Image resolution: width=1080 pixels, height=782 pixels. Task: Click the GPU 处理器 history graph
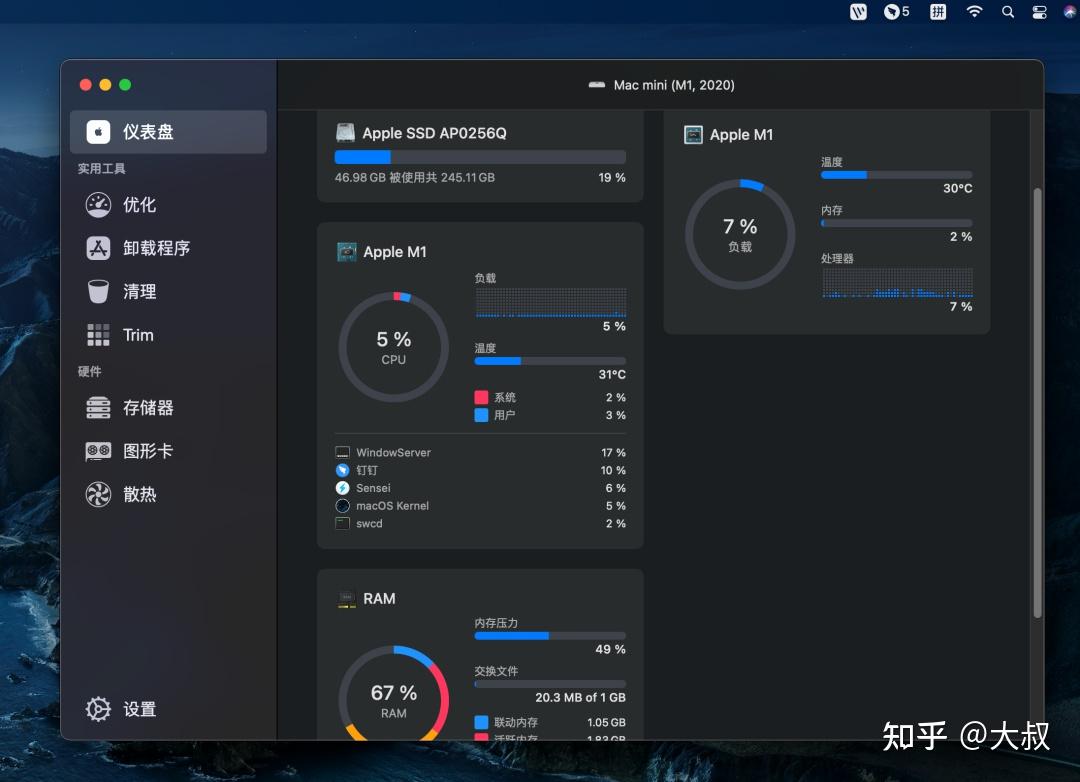pyautogui.click(x=897, y=282)
